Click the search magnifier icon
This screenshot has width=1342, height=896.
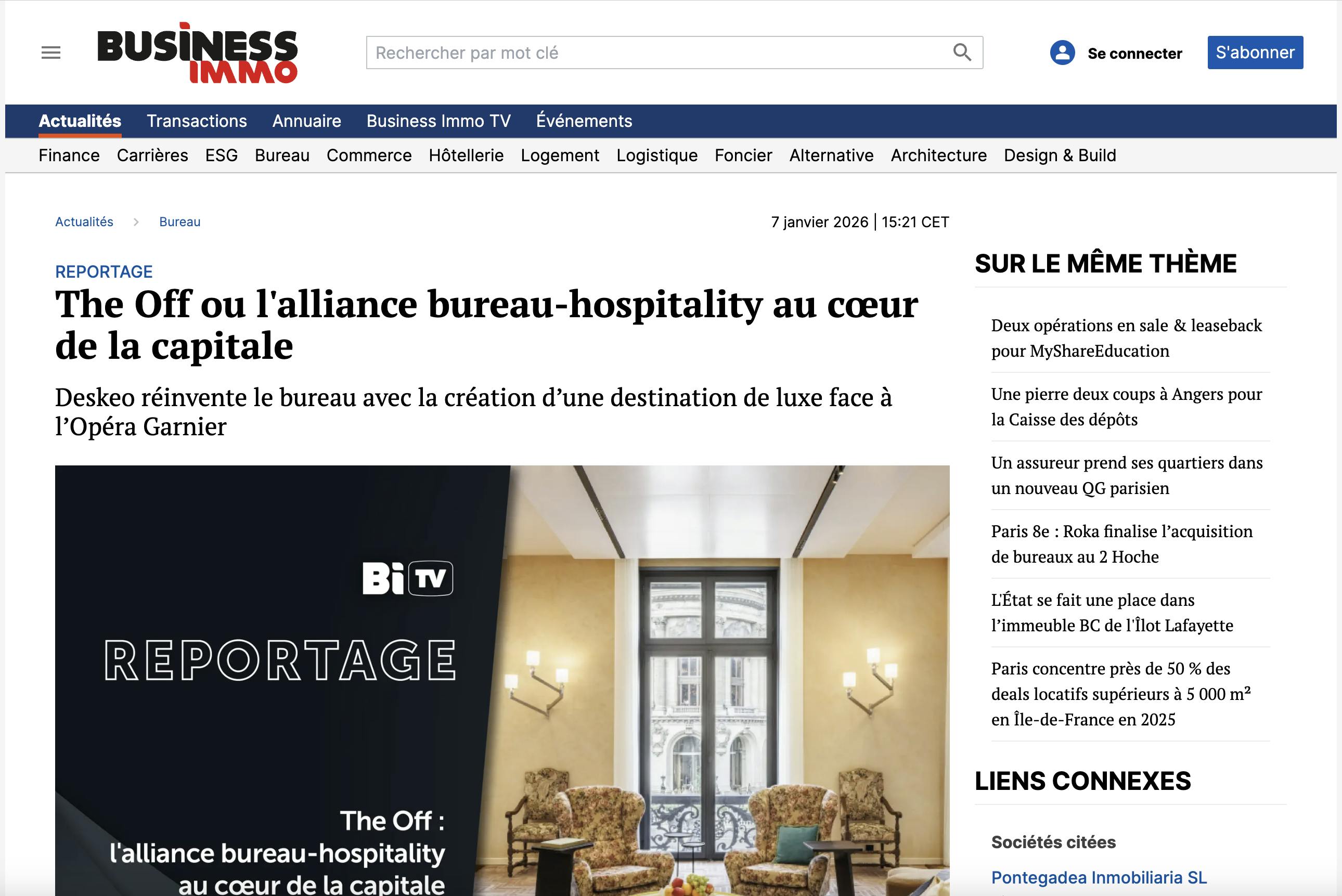962,53
